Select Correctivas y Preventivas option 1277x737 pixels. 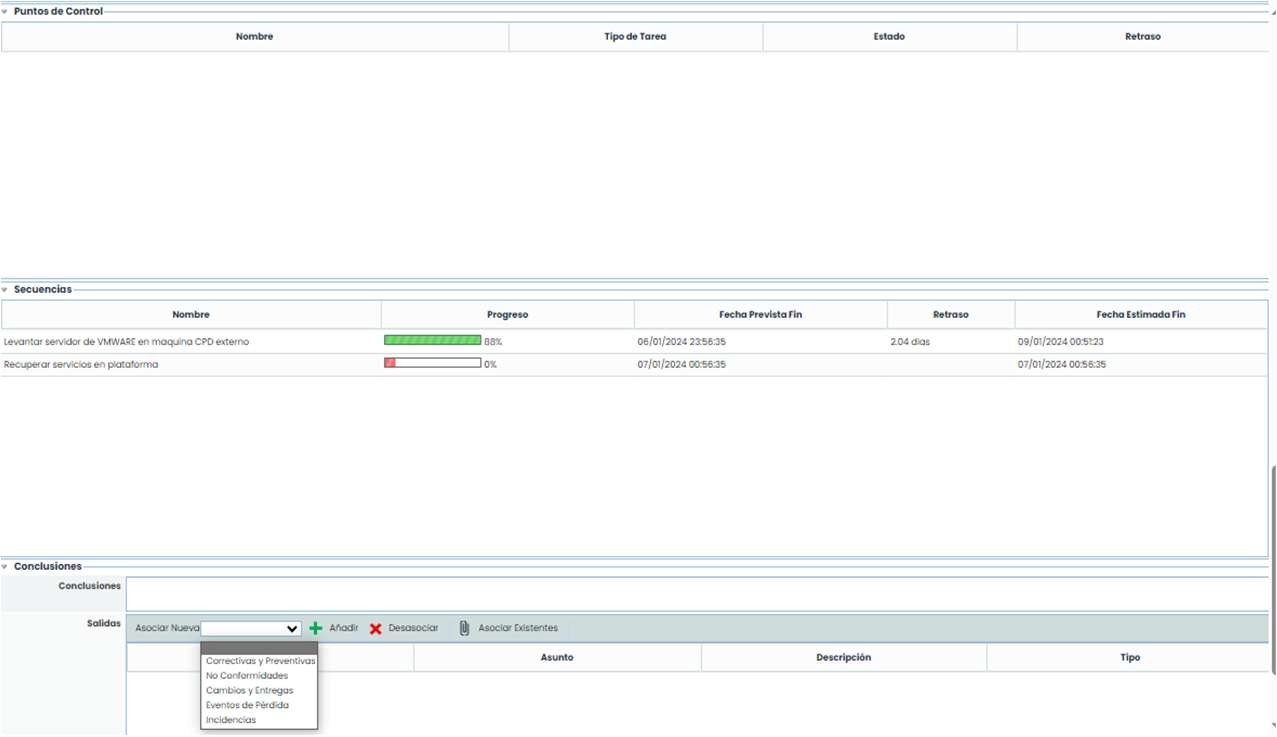pyautogui.click(x=260, y=661)
